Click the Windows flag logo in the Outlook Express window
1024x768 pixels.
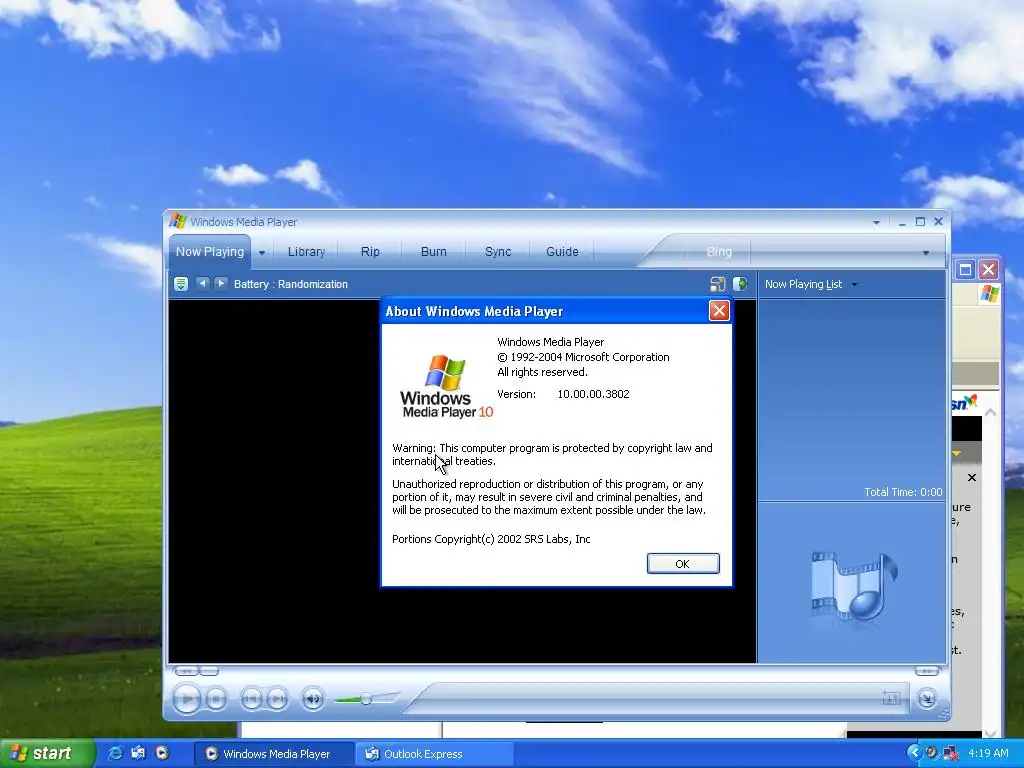pyautogui.click(x=989, y=294)
